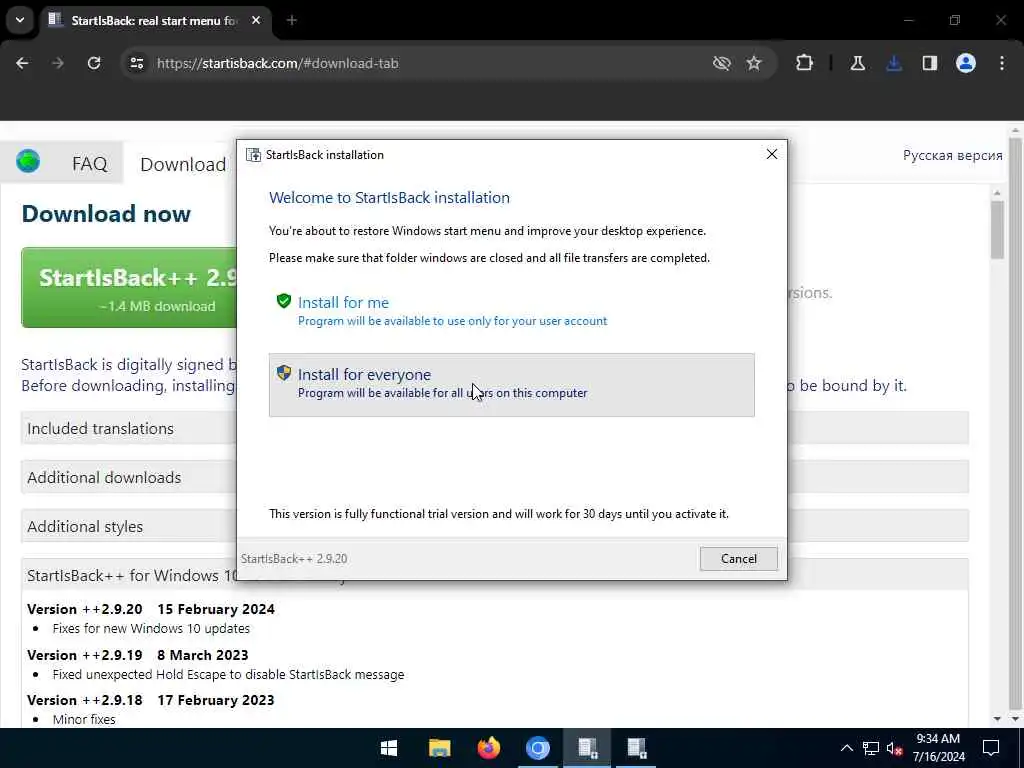Open the browser extensions puzzle icon

(805, 63)
